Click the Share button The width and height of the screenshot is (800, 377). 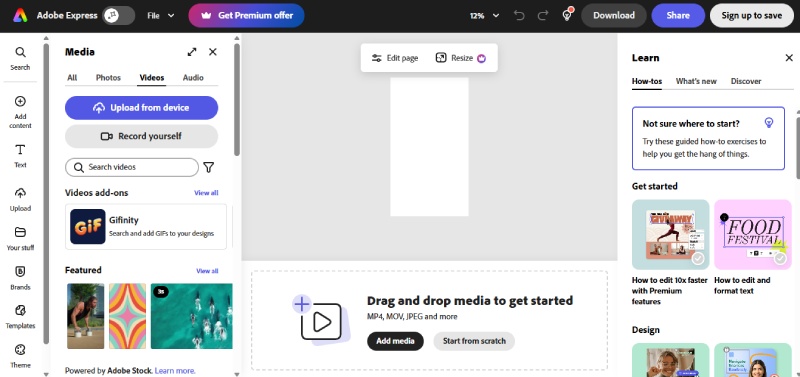coord(678,15)
